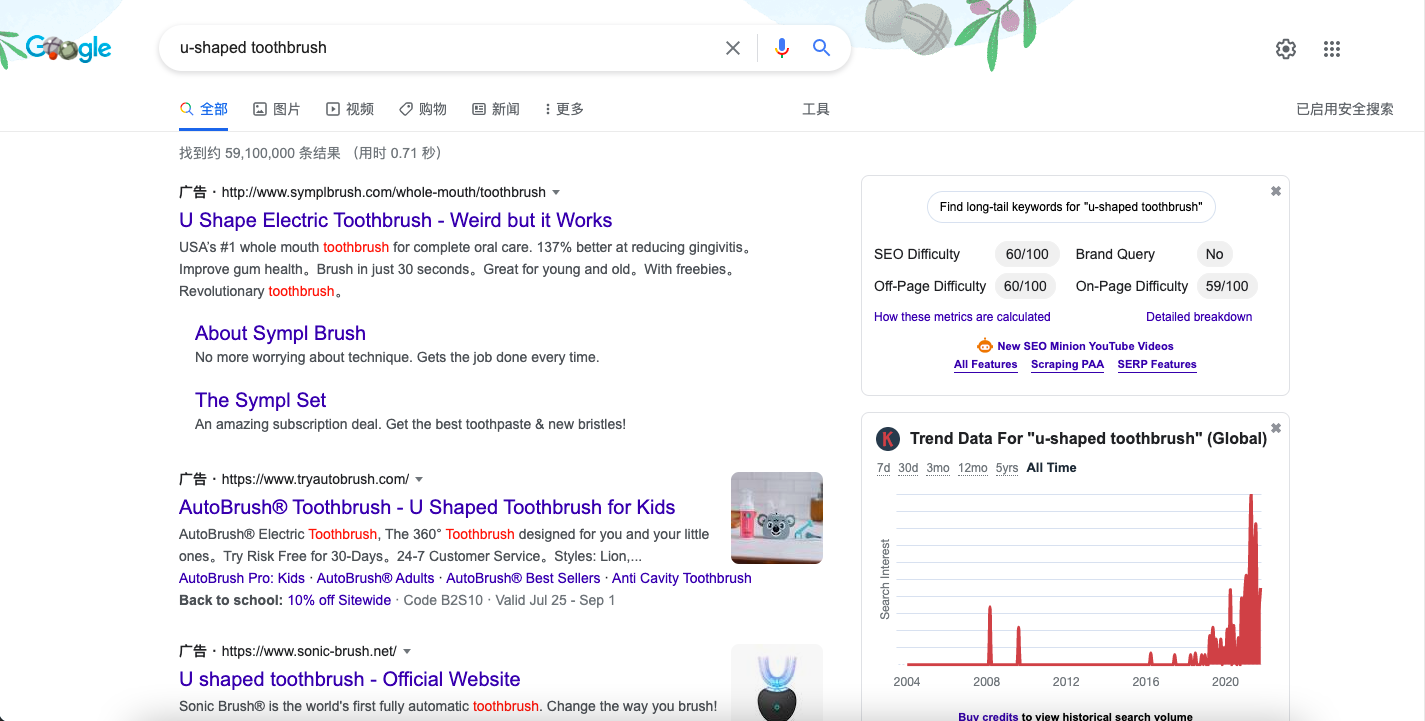Open the 购物 (Shopping) tab

tap(423, 109)
